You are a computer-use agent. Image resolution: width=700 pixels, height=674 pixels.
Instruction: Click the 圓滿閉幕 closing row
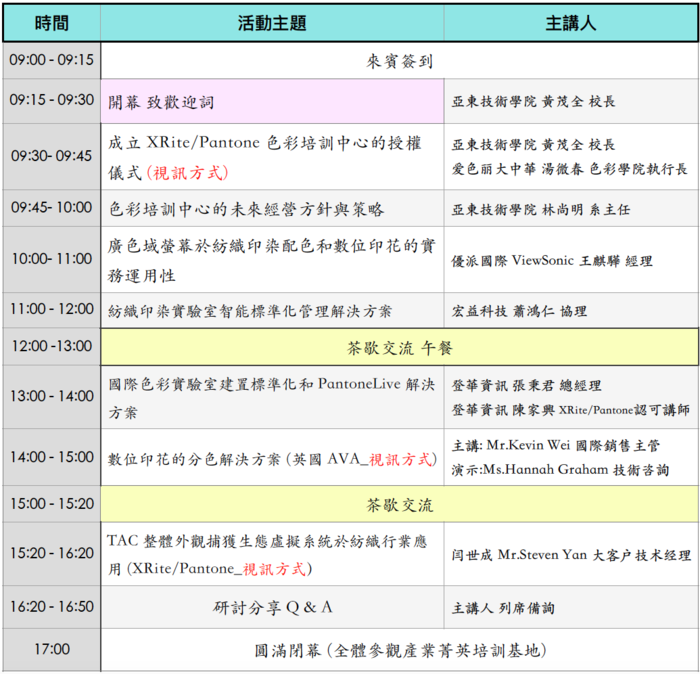399,650
